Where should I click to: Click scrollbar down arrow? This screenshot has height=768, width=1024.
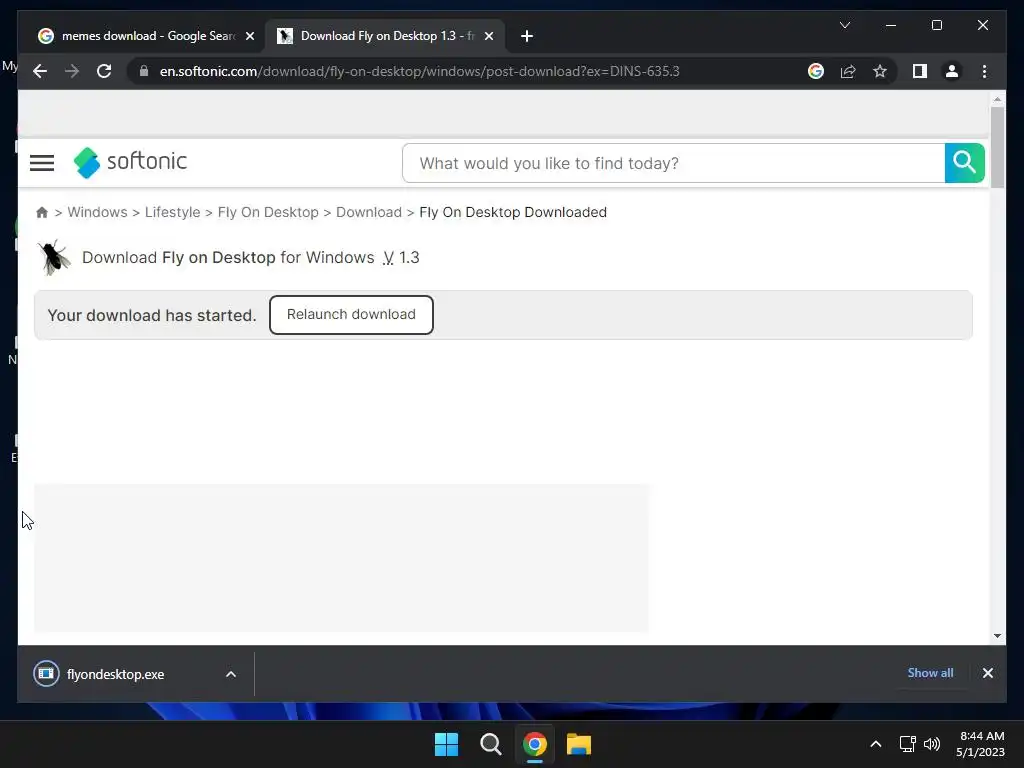(x=997, y=635)
